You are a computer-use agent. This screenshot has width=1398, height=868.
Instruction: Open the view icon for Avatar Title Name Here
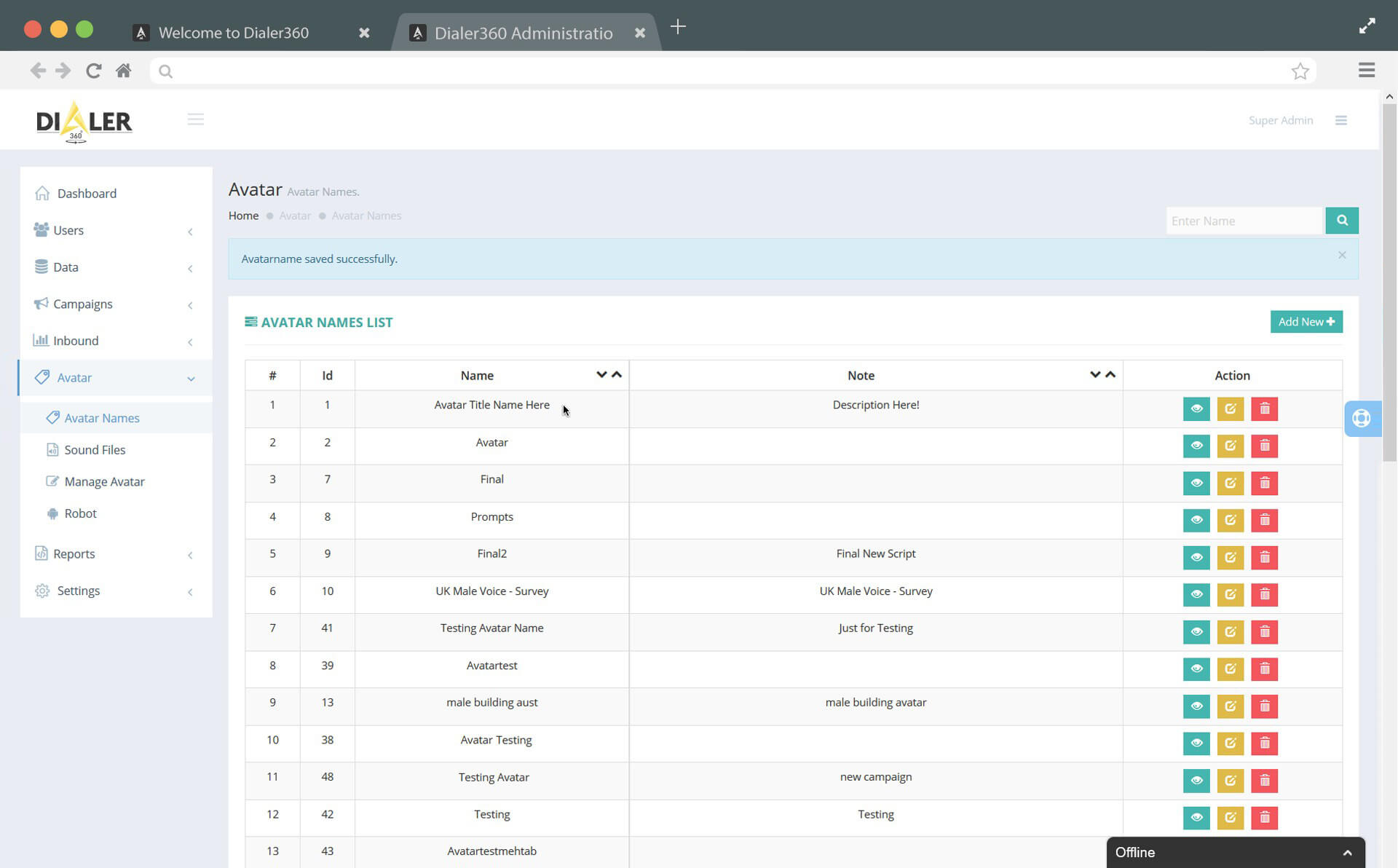tap(1196, 409)
